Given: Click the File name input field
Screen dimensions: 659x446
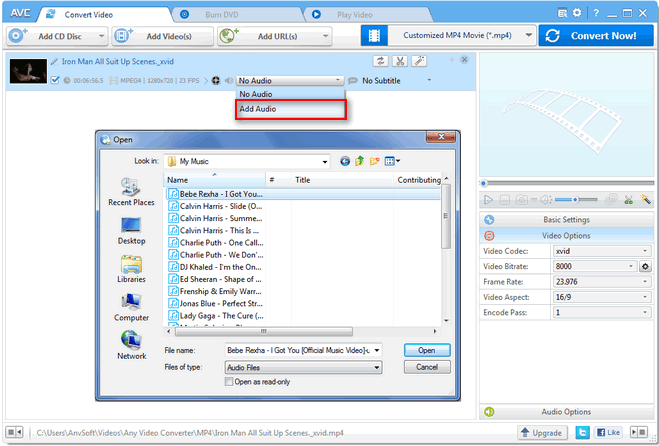Looking at the screenshot, I should [x=303, y=350].
